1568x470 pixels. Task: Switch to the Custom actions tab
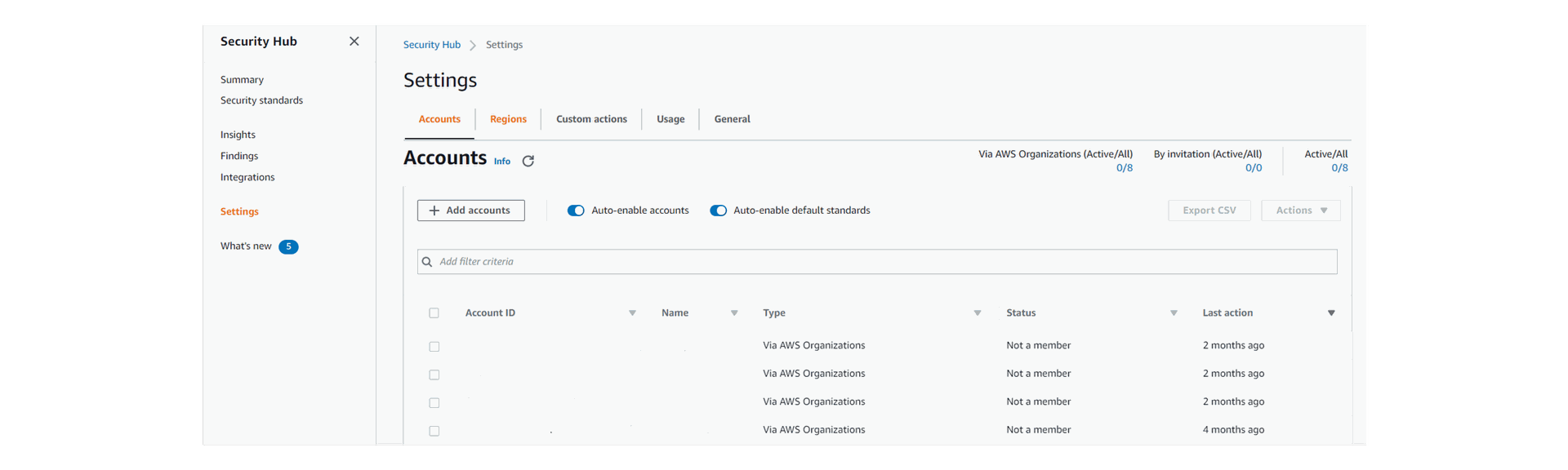(591, 119)
